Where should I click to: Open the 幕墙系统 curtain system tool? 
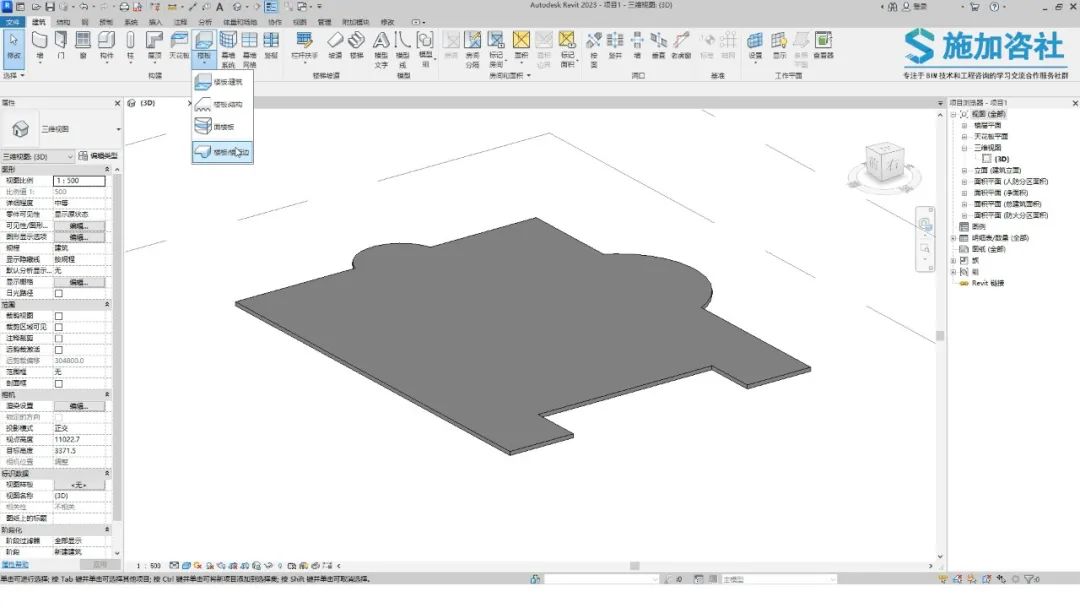pos(228,48)
